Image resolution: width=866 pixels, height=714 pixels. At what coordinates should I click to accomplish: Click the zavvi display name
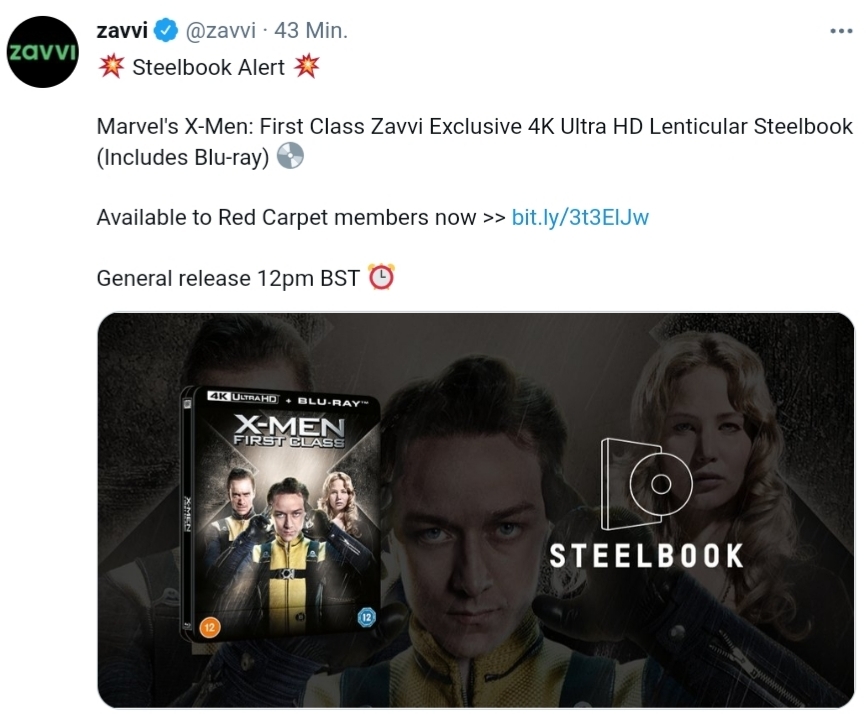pyautogui.click(x=122, y=30)
